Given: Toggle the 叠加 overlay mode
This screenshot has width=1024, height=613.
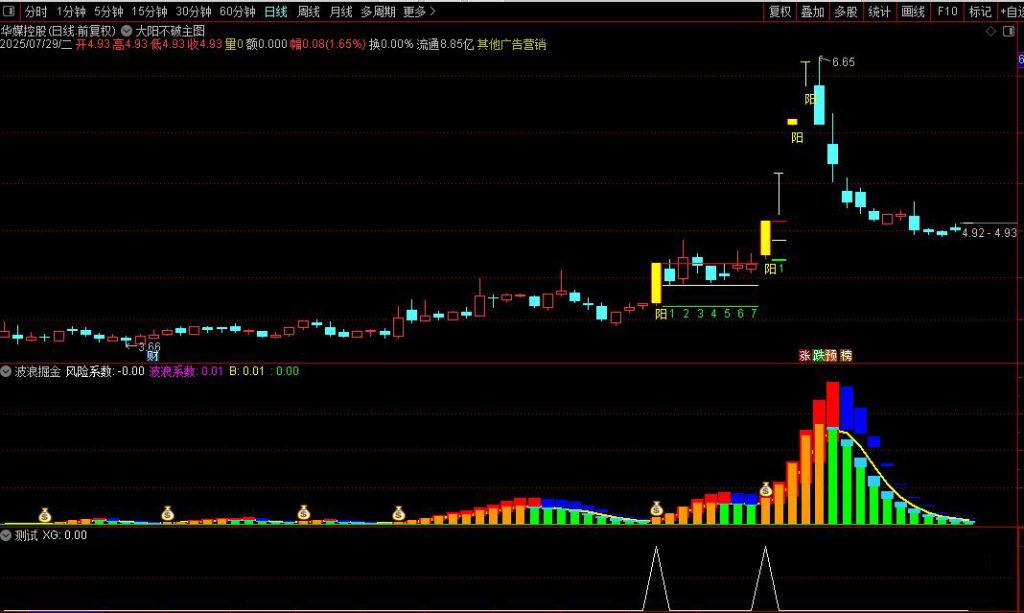Looking at the screenshot, I should pyautogui.click(x=812, y=12).
